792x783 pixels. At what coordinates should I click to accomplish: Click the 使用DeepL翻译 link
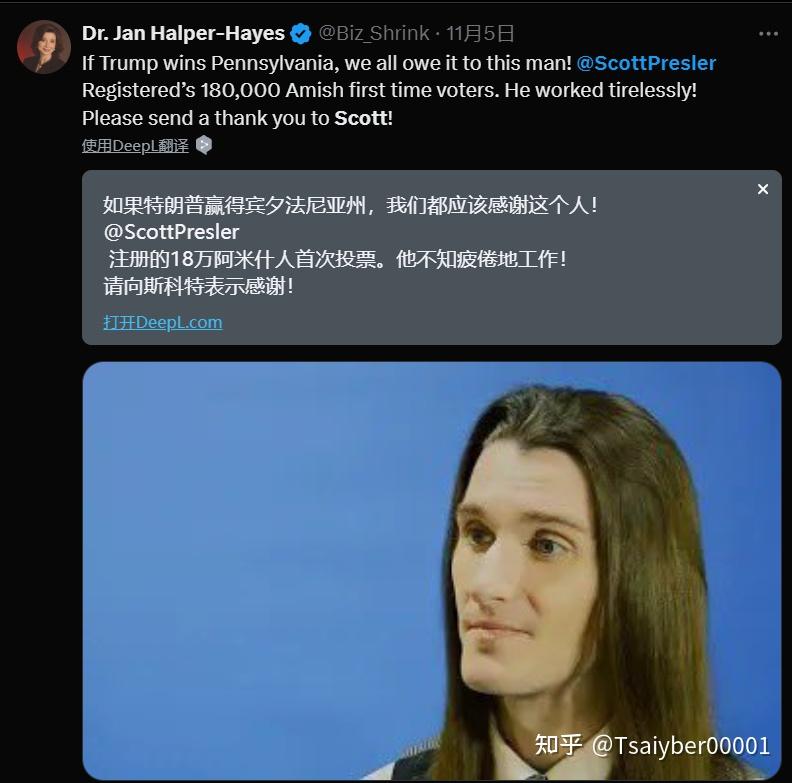tap(135, 146)
